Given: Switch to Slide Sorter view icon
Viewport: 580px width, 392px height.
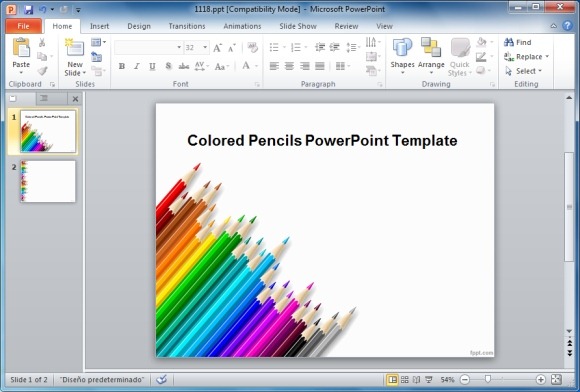Looking at the screenshot, I should [x=404, y=379].
